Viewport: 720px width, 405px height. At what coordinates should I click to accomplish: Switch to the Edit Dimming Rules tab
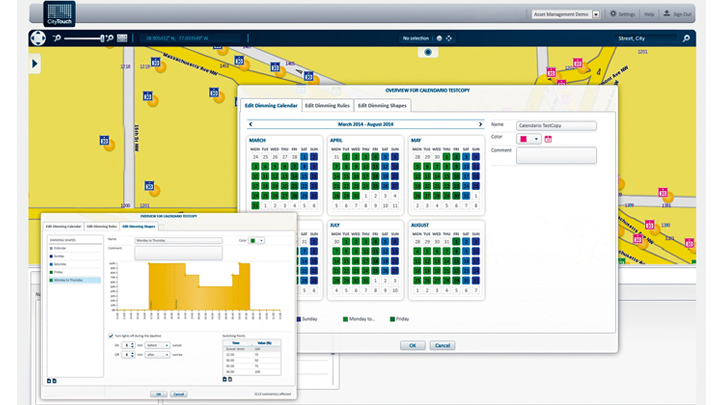click(x=327, y=105)
